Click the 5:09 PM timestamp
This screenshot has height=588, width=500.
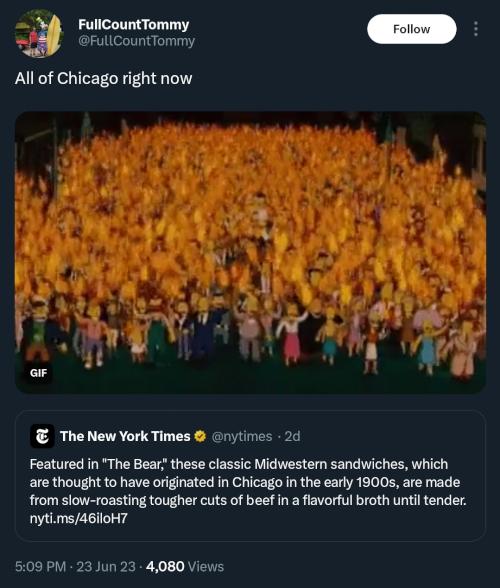(41, 566)
